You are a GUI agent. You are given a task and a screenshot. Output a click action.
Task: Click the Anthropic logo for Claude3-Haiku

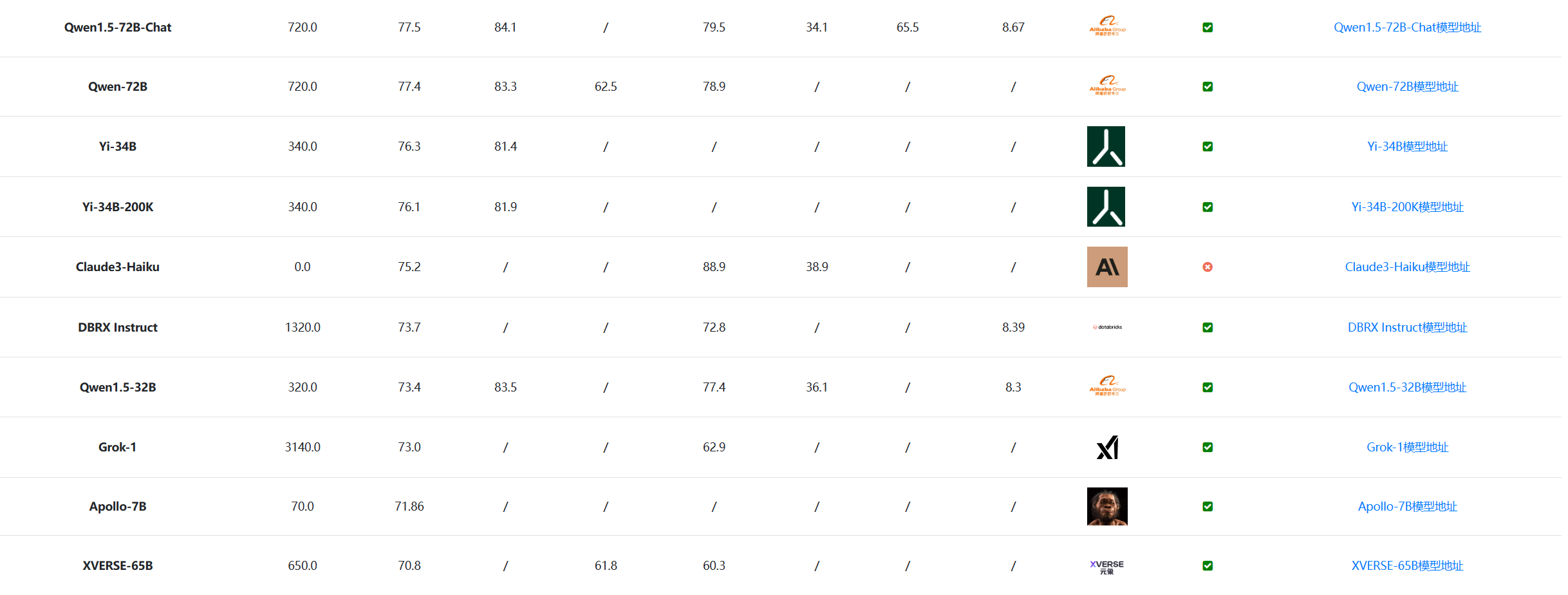pos(1107,267)
